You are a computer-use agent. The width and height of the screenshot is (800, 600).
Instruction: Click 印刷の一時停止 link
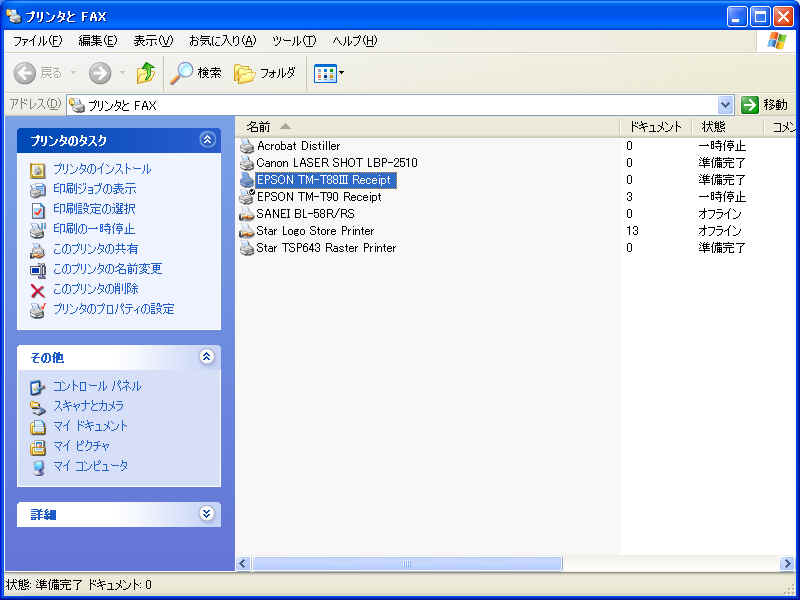coord(94,229)
